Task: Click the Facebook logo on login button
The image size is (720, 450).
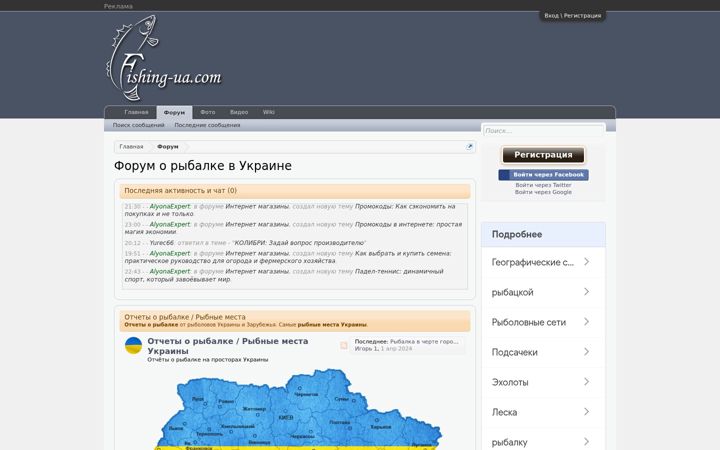Action: point(505,175)
